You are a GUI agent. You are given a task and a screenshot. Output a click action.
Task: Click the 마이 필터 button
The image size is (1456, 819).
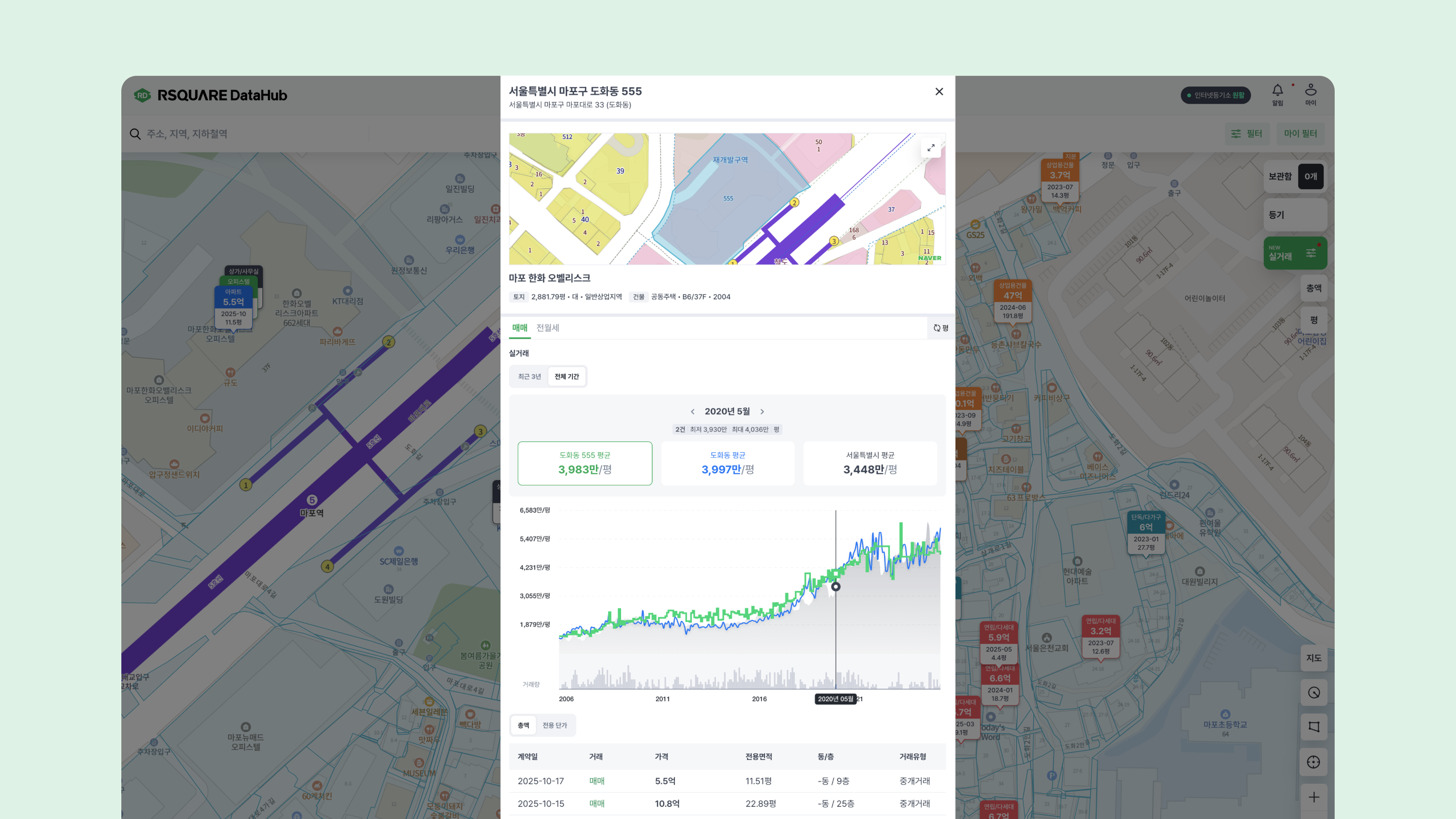(1300, 134)
